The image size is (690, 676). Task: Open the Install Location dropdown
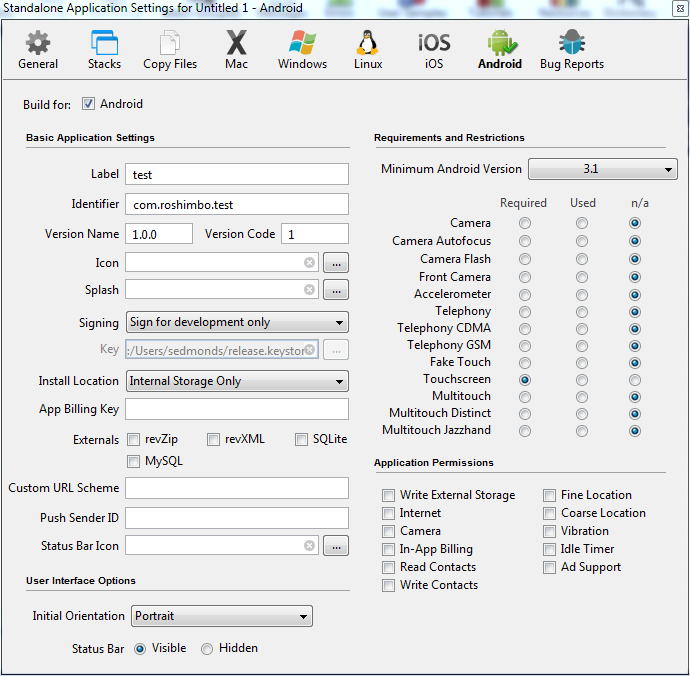click(237, 381)
